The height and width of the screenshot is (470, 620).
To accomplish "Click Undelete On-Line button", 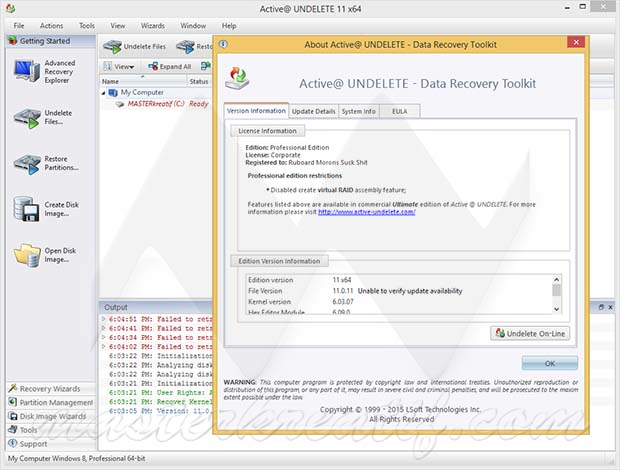I will (530, 334).
